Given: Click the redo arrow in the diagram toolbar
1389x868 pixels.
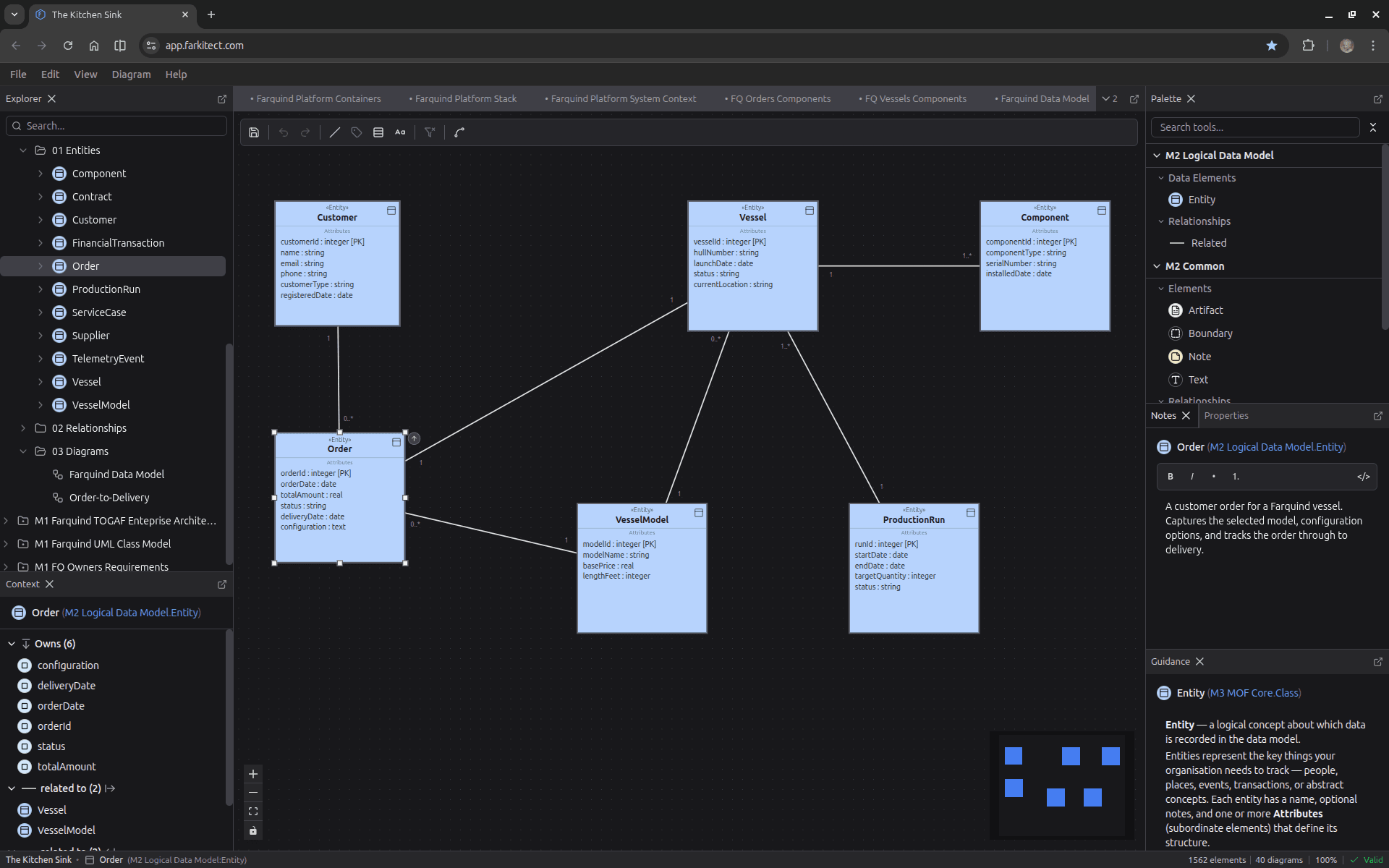Looking at the screenshot, I should coord(305,132).
